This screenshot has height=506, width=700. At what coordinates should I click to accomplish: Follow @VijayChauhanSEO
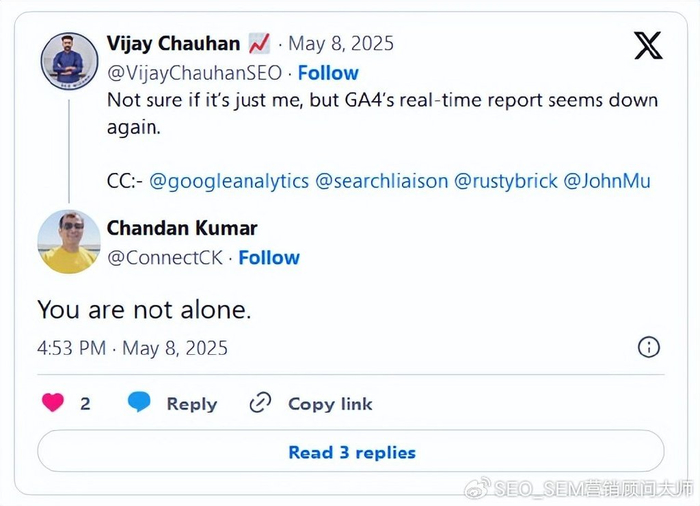(x=328, y=73)
